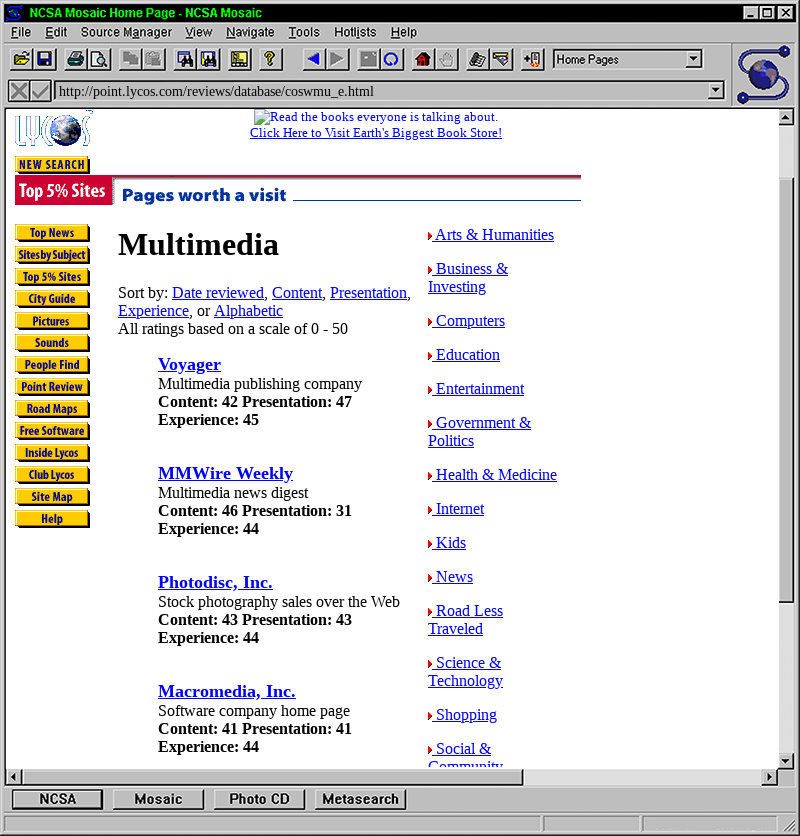Click the yellow question mark help icon

(x=268, y=60)
